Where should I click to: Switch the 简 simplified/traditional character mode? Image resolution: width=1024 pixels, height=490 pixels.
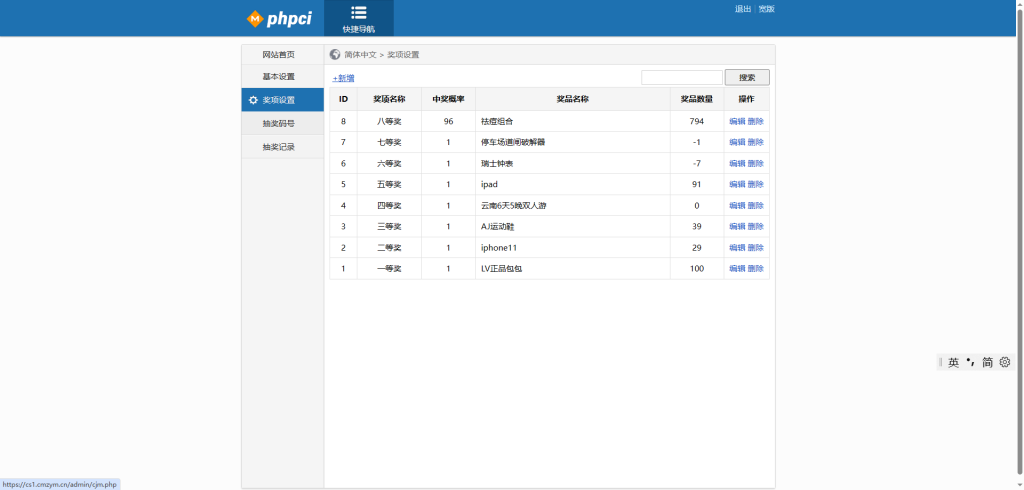click(x=987, y=362)
